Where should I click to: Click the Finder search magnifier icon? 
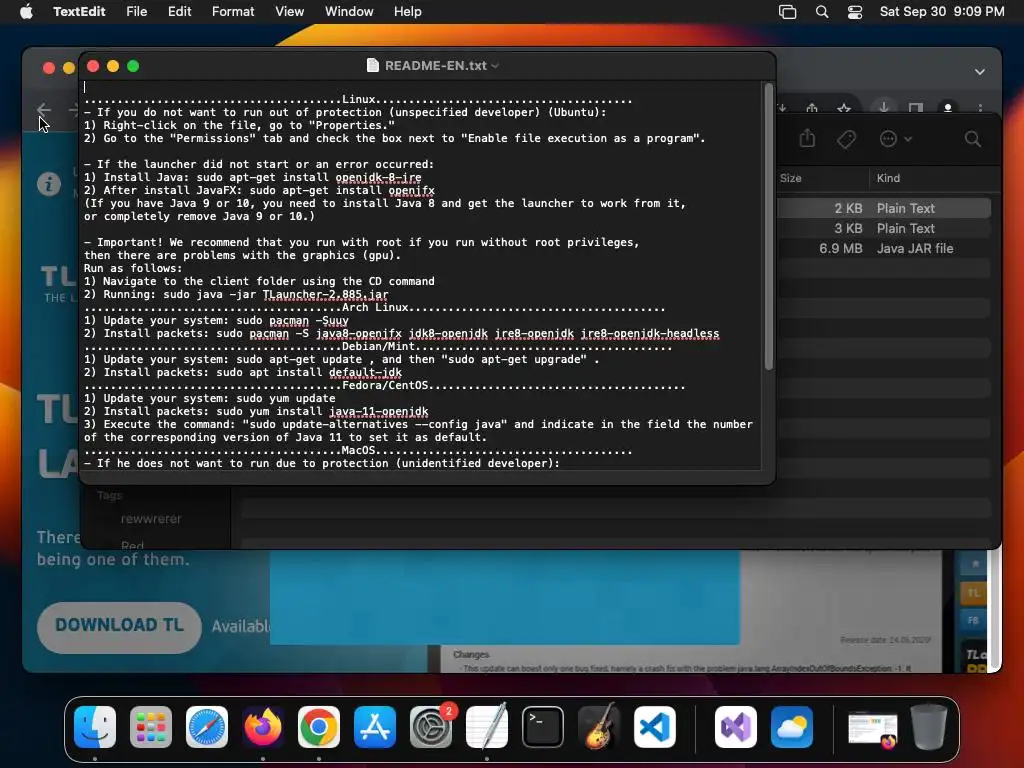pyautogui.click(x=972, y=138)
